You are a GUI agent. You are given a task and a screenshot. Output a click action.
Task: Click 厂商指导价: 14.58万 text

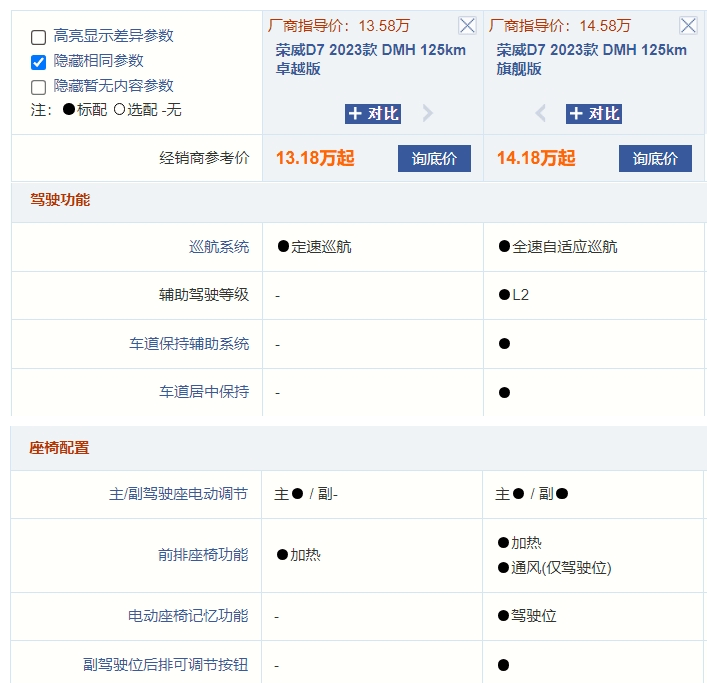click(x=560, y=26)
